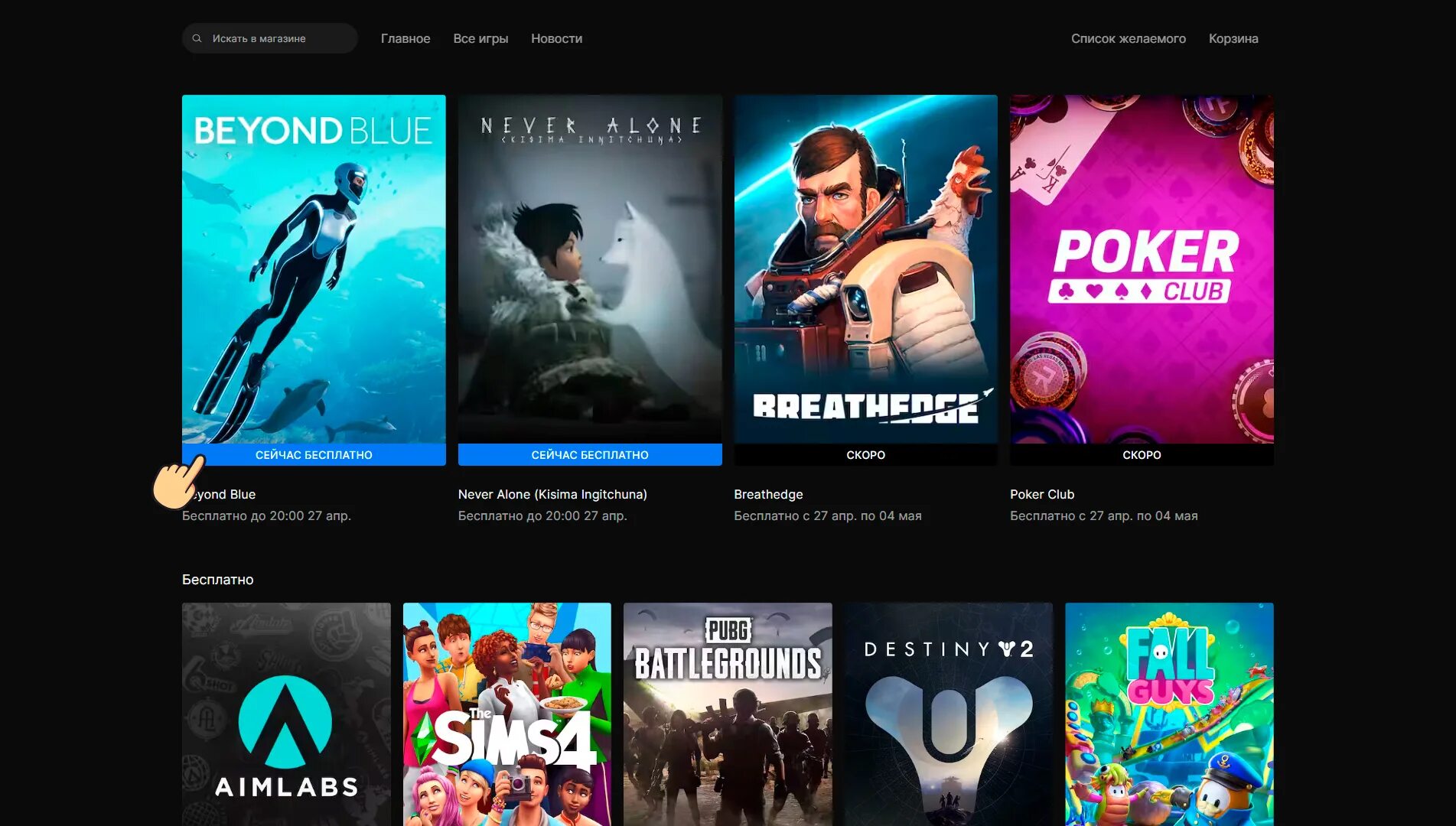The image size is (1456, 826).
Task: Click Сейчас бесплатно banner under Beyond Blue
Action: pyautogui.click(x=314, y=454)
